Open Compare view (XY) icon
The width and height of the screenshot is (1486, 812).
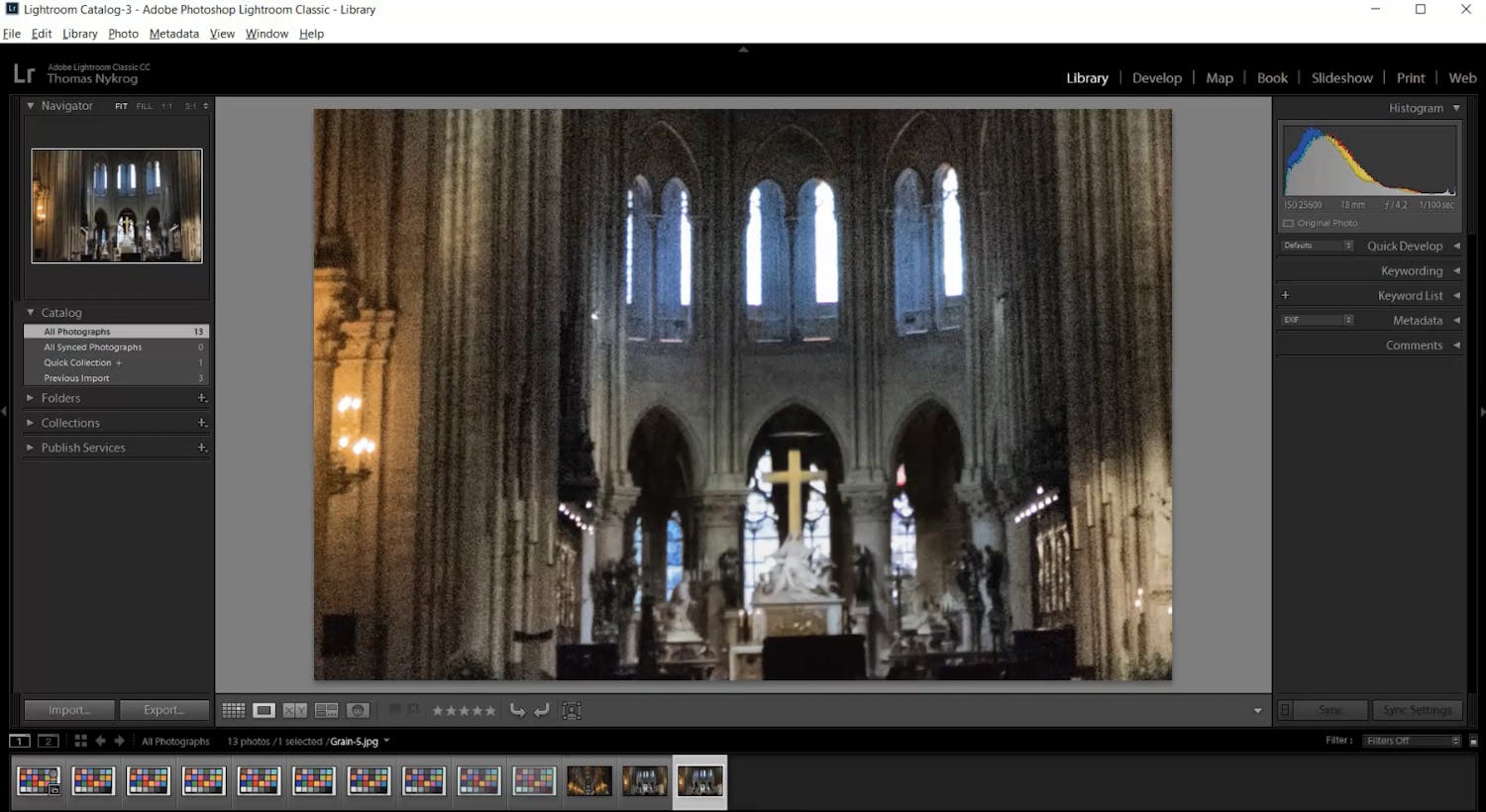(294, 710)
